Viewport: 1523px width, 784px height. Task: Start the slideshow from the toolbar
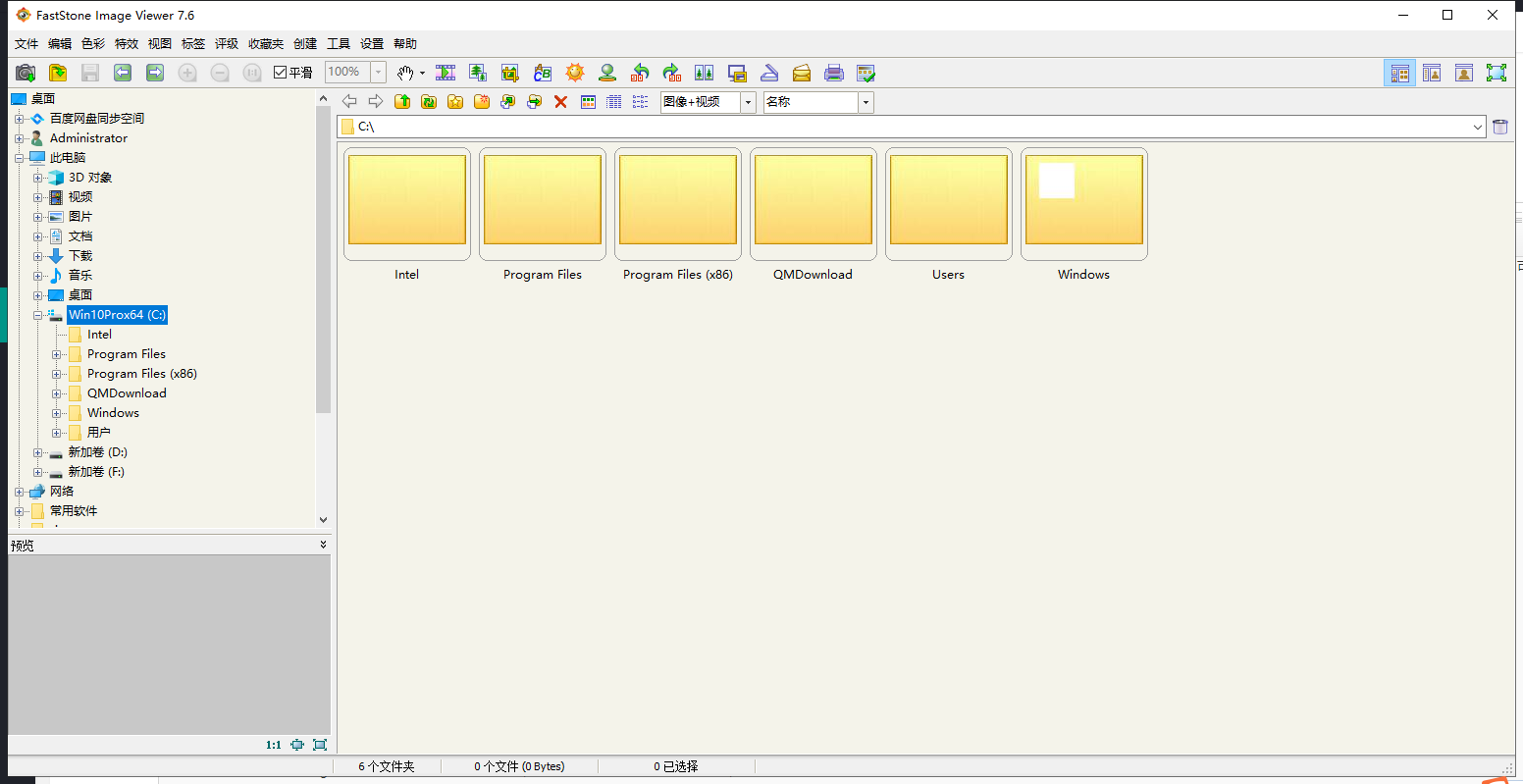tap(446, 73)
